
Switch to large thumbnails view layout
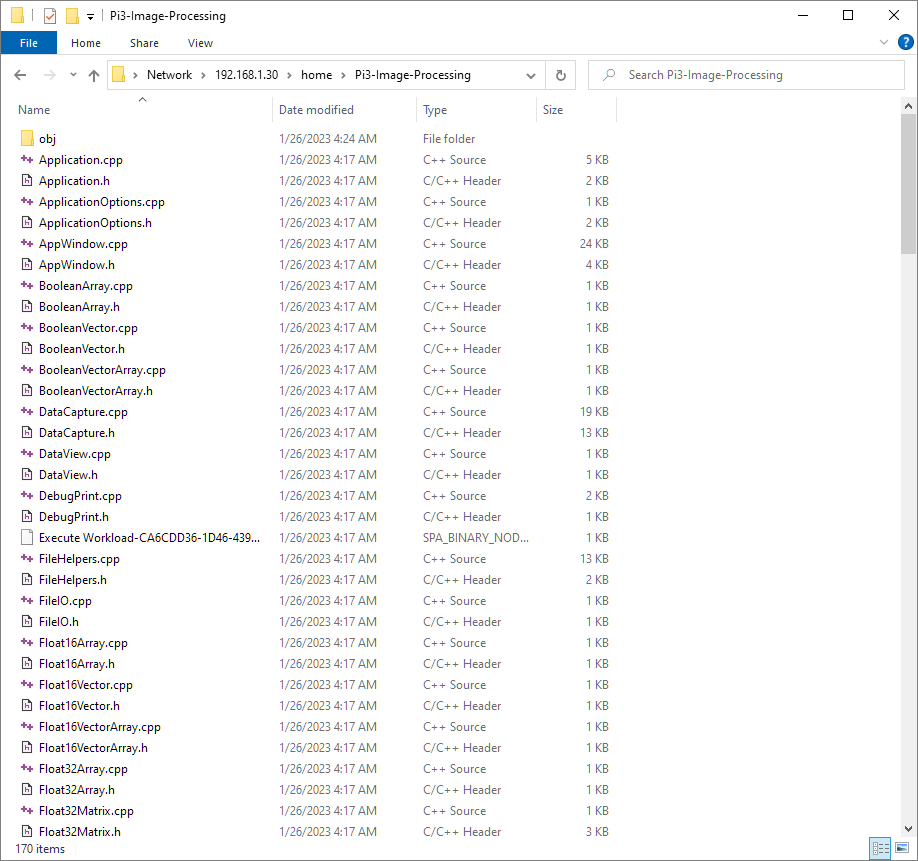[x=902, y=849]
